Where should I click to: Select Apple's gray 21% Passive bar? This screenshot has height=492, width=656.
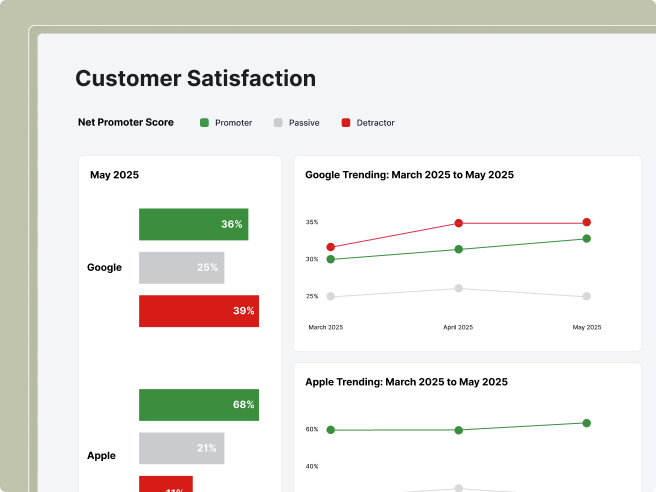click(x=181, y=448)
